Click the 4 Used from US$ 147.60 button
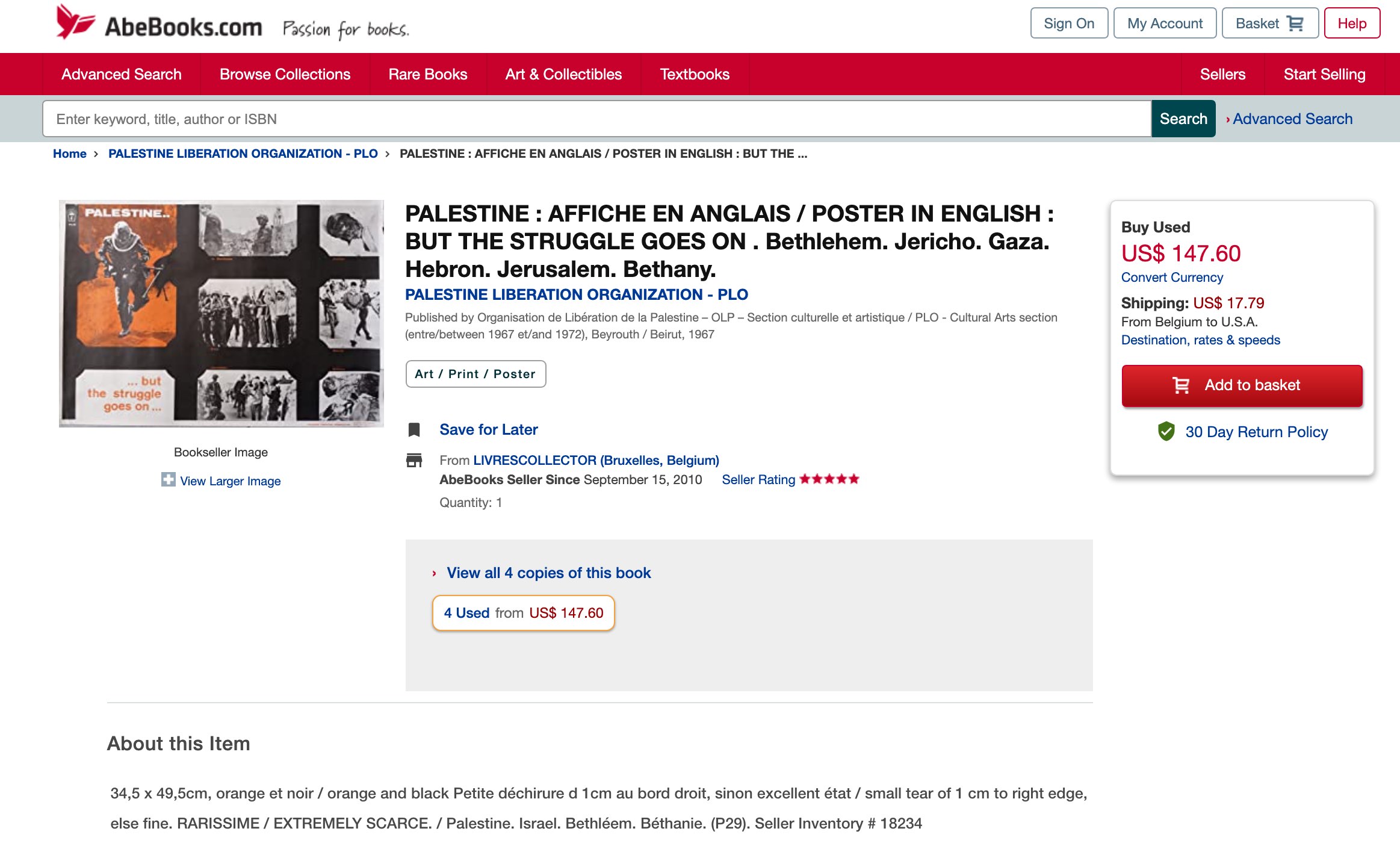Image resolution: width=1400 pixels, height=849 pixels. 524,613
